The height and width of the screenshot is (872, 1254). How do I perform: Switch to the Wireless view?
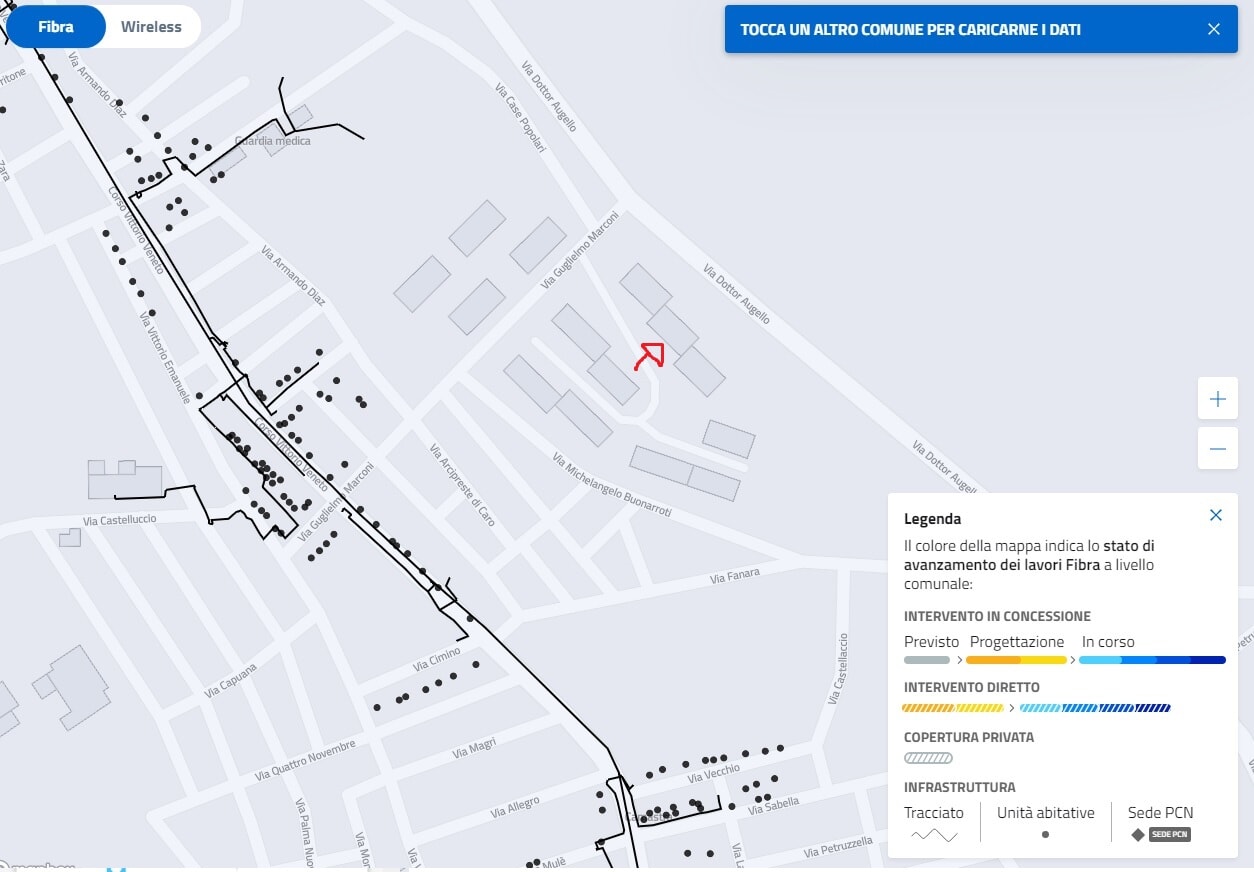pyautogui.click(x=151, y=27)
